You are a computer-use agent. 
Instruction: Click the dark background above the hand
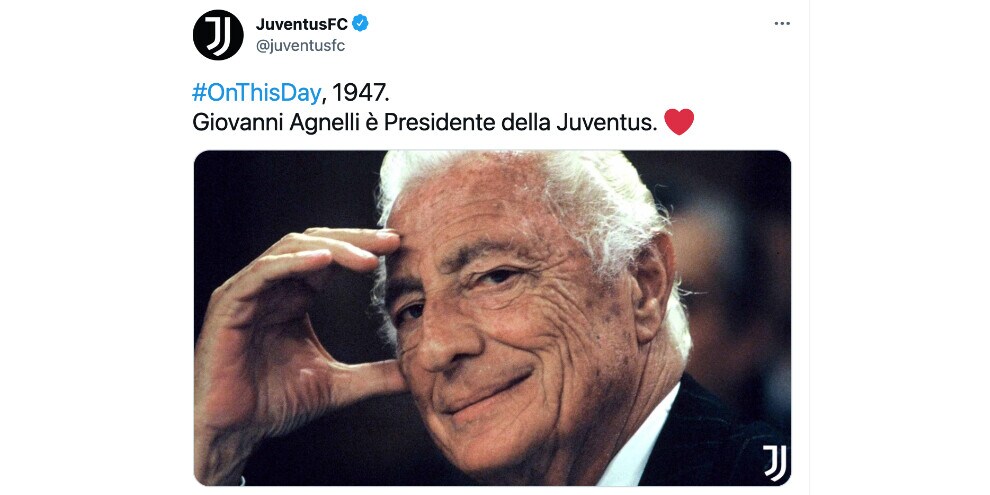(284, 189)
